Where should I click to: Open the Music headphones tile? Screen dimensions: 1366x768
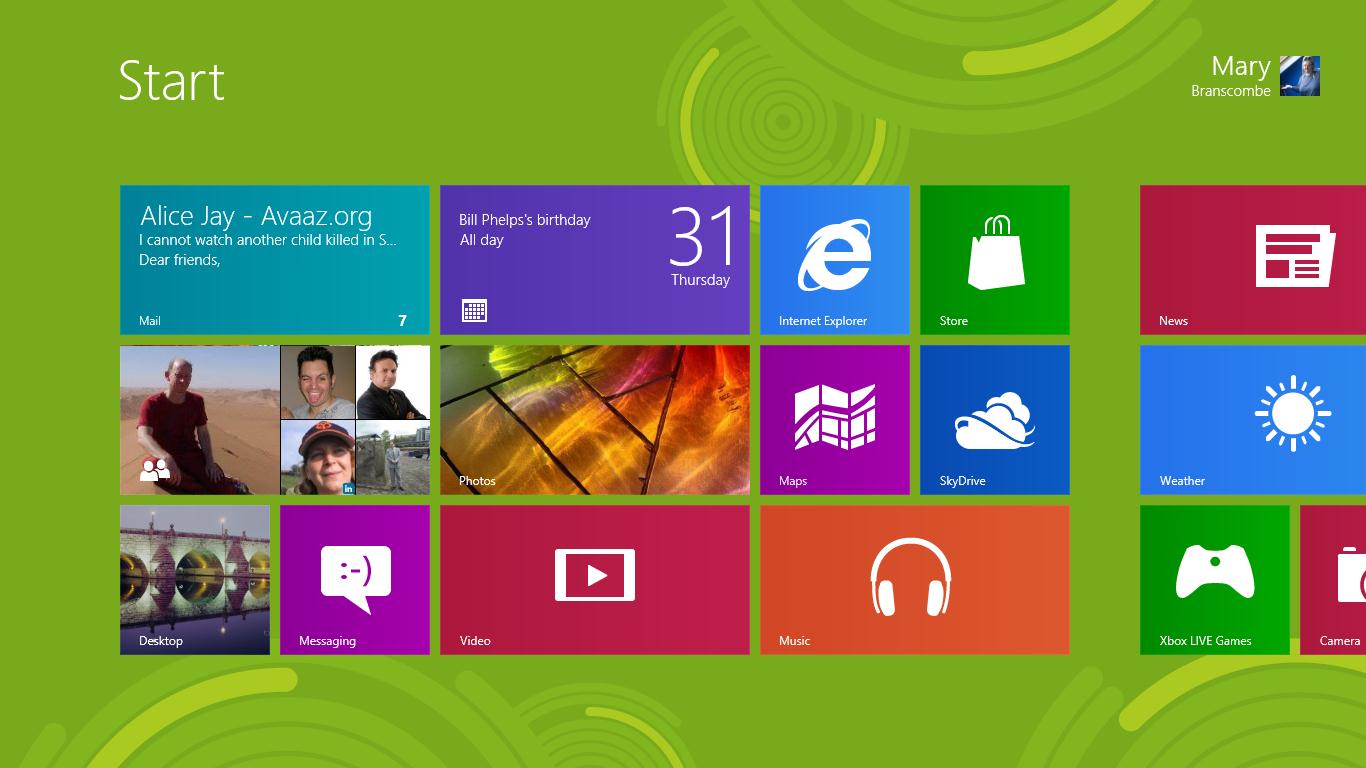point(915,580)
